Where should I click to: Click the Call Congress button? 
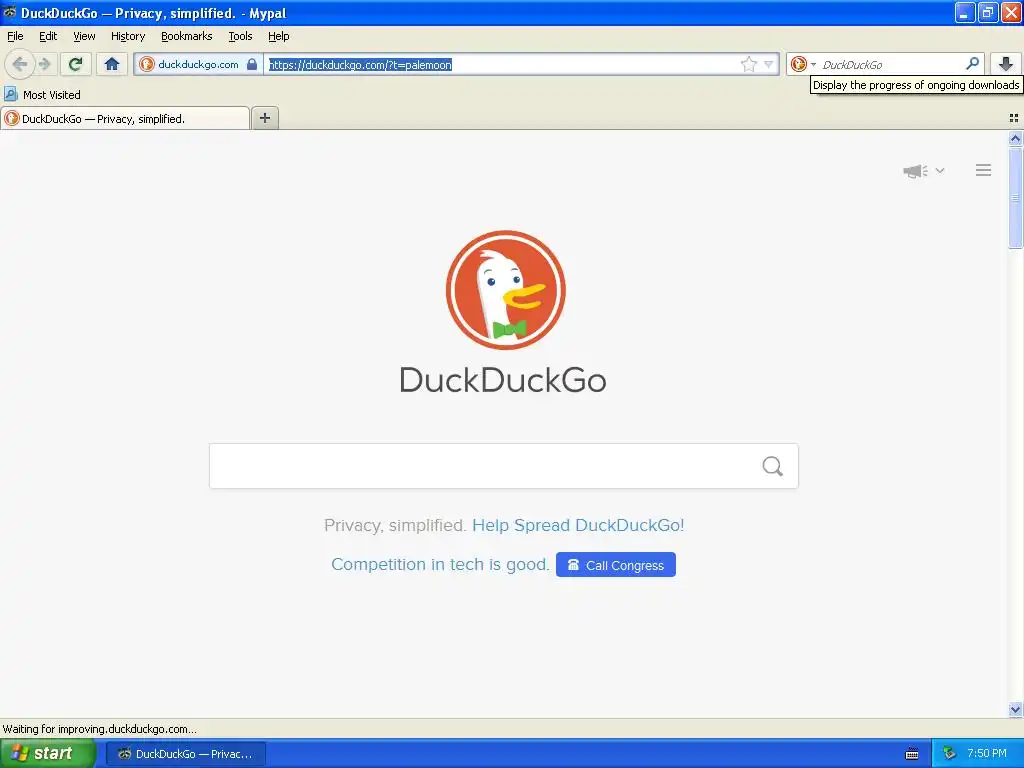616,565
